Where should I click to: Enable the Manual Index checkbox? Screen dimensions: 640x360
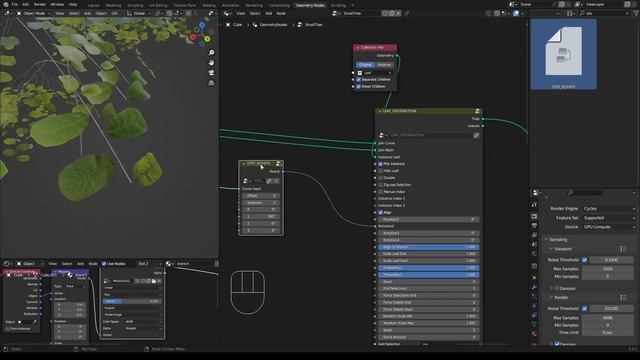(x=380, y=191)
